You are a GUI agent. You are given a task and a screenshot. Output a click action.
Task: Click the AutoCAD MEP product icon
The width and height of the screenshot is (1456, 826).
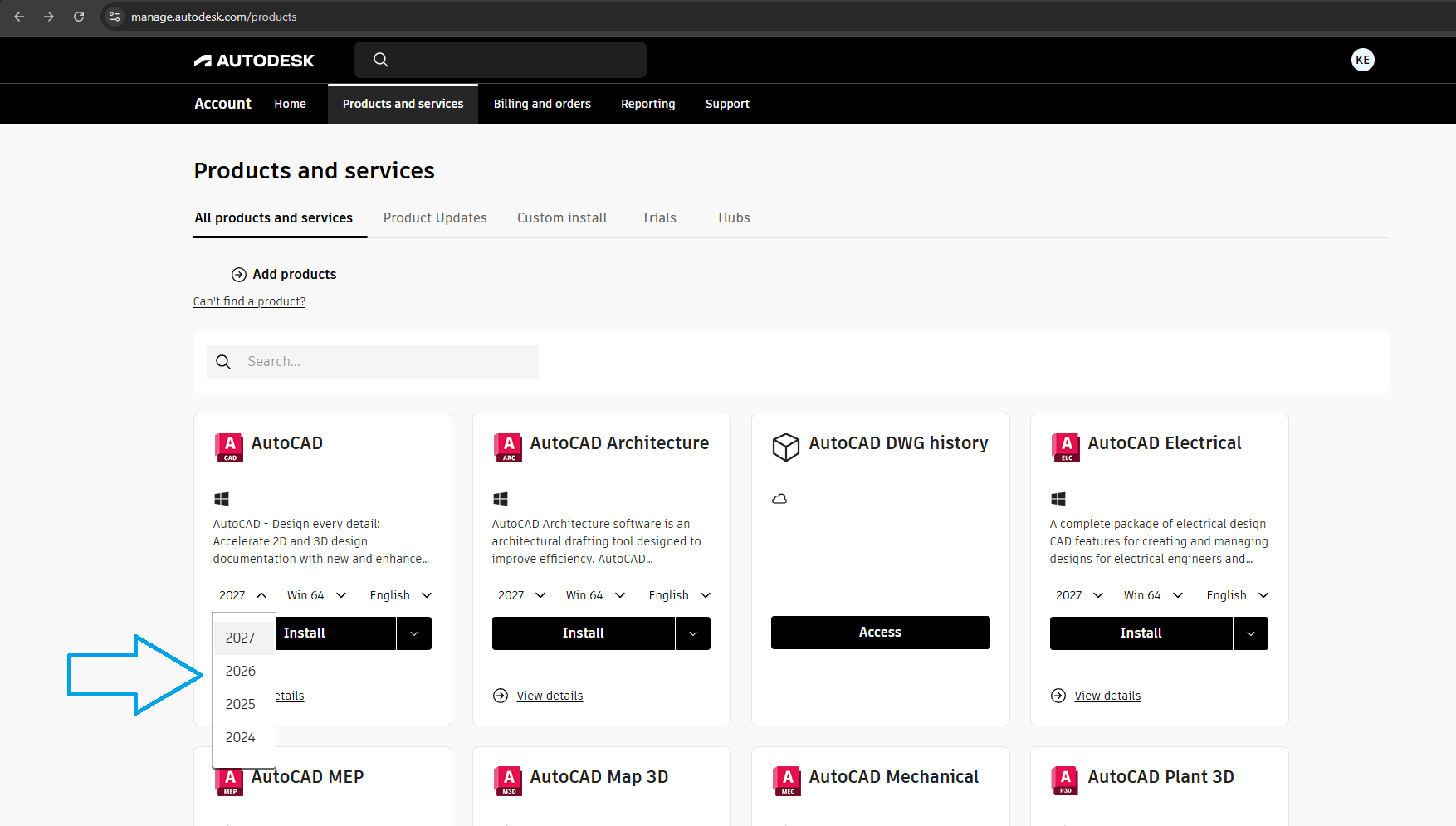229,780
